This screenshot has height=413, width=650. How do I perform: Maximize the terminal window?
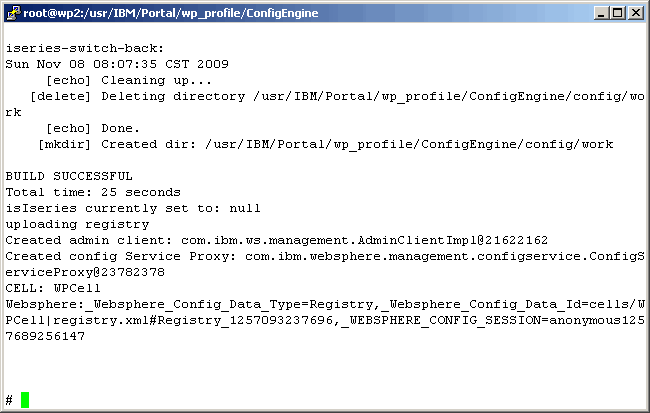coord(616,12)
